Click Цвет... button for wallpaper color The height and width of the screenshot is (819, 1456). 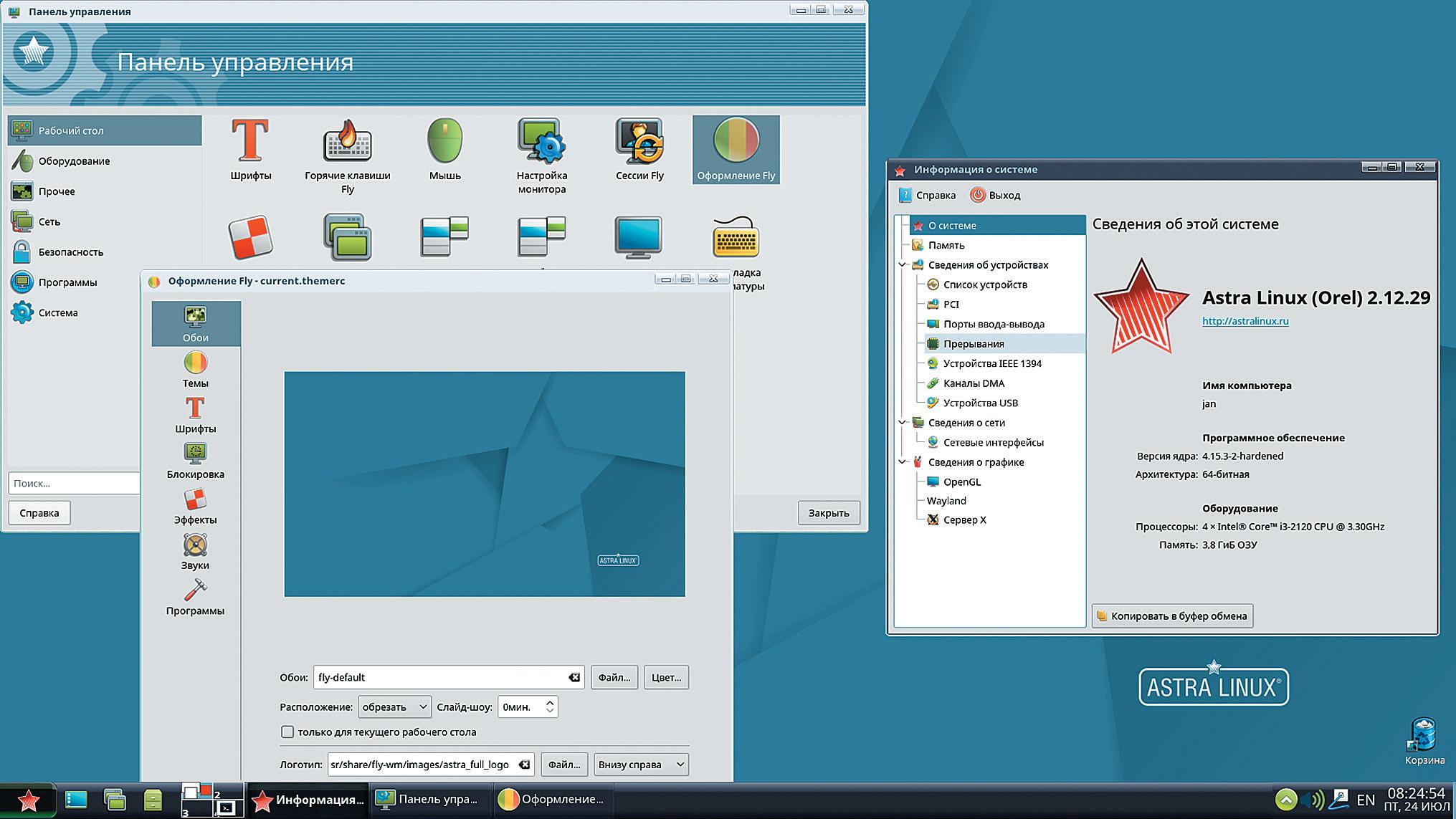click(666, 677)
